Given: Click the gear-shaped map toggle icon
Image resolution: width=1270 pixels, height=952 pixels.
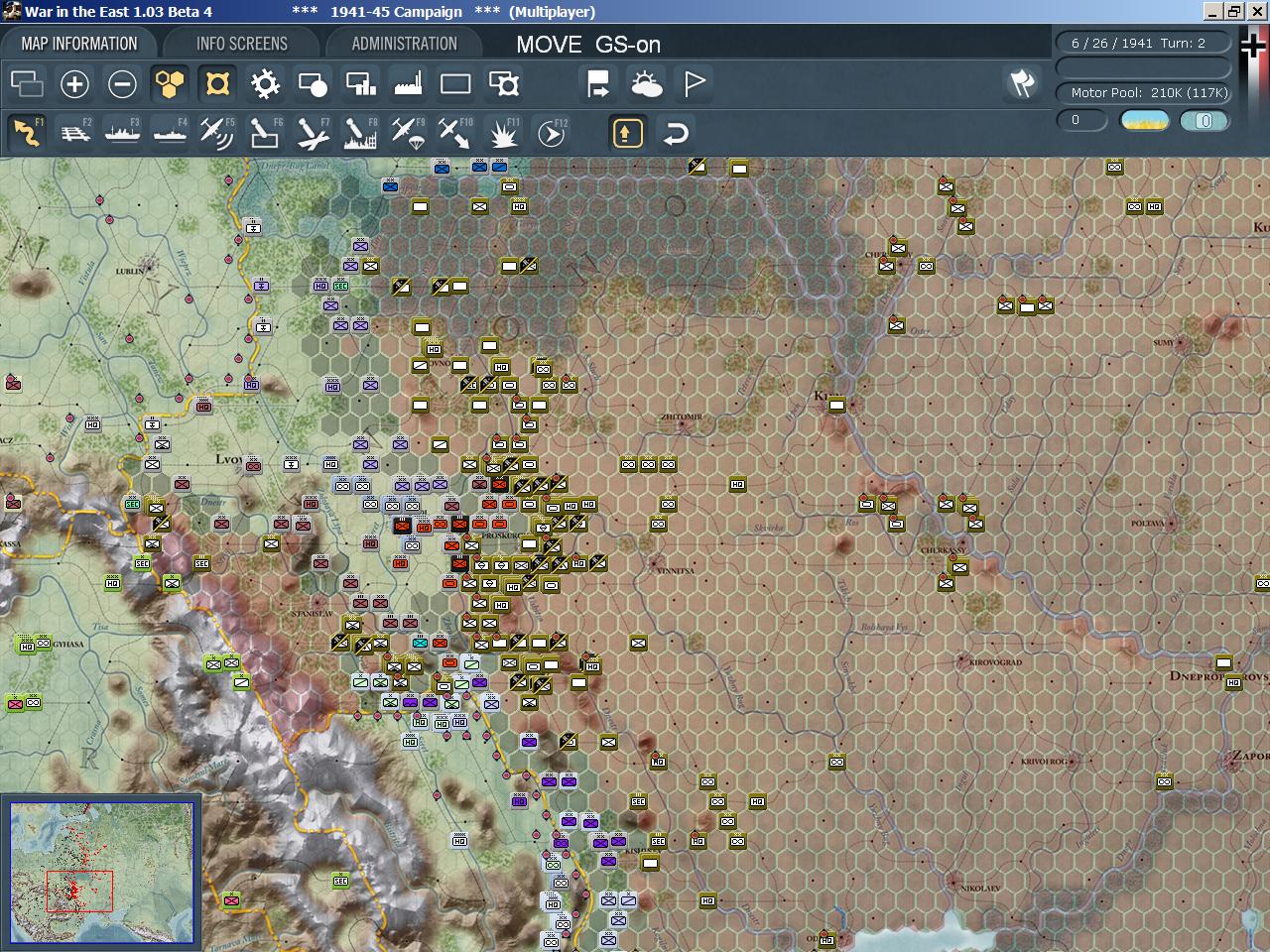Looking at the screenshot, I should 265,84.
